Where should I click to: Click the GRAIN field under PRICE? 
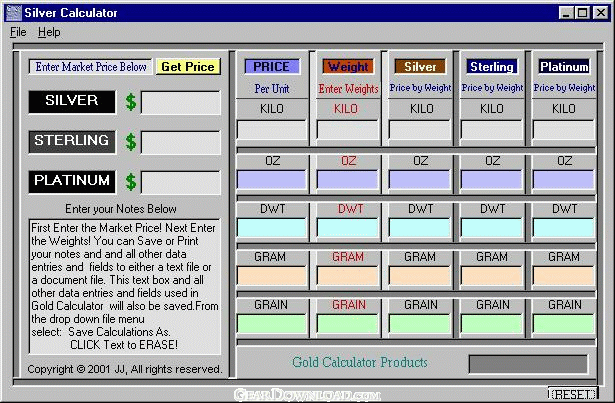(x=272, y=324)
